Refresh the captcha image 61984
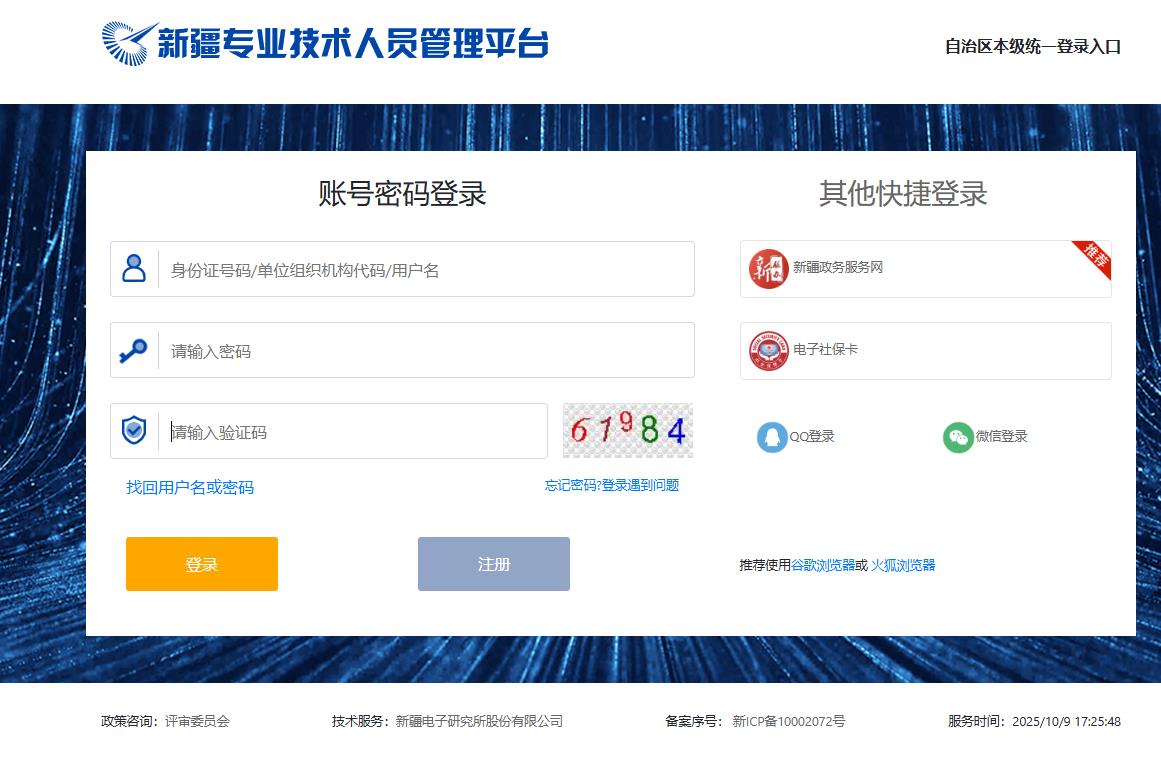The height and width of the screenshot is (759, 1161). (x=627, y=431)
